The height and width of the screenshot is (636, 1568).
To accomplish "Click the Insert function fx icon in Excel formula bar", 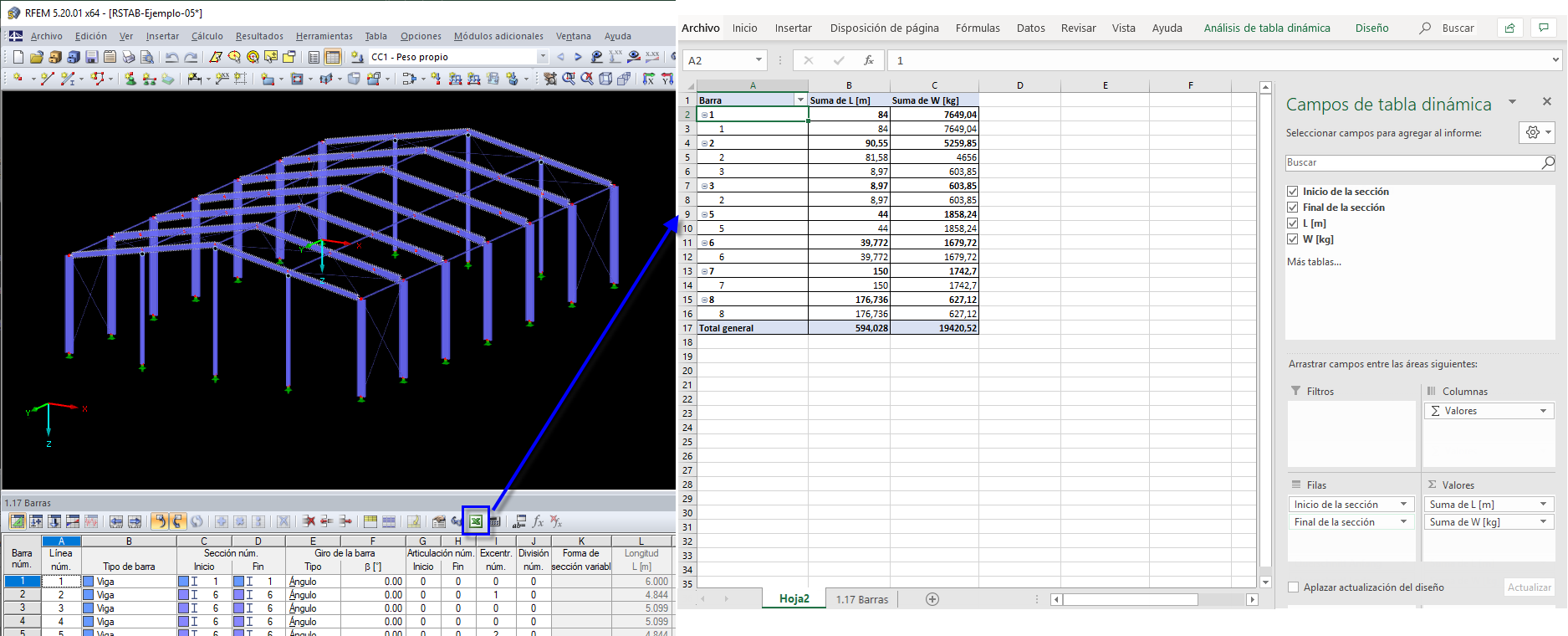I will click(x=869, y=60).
